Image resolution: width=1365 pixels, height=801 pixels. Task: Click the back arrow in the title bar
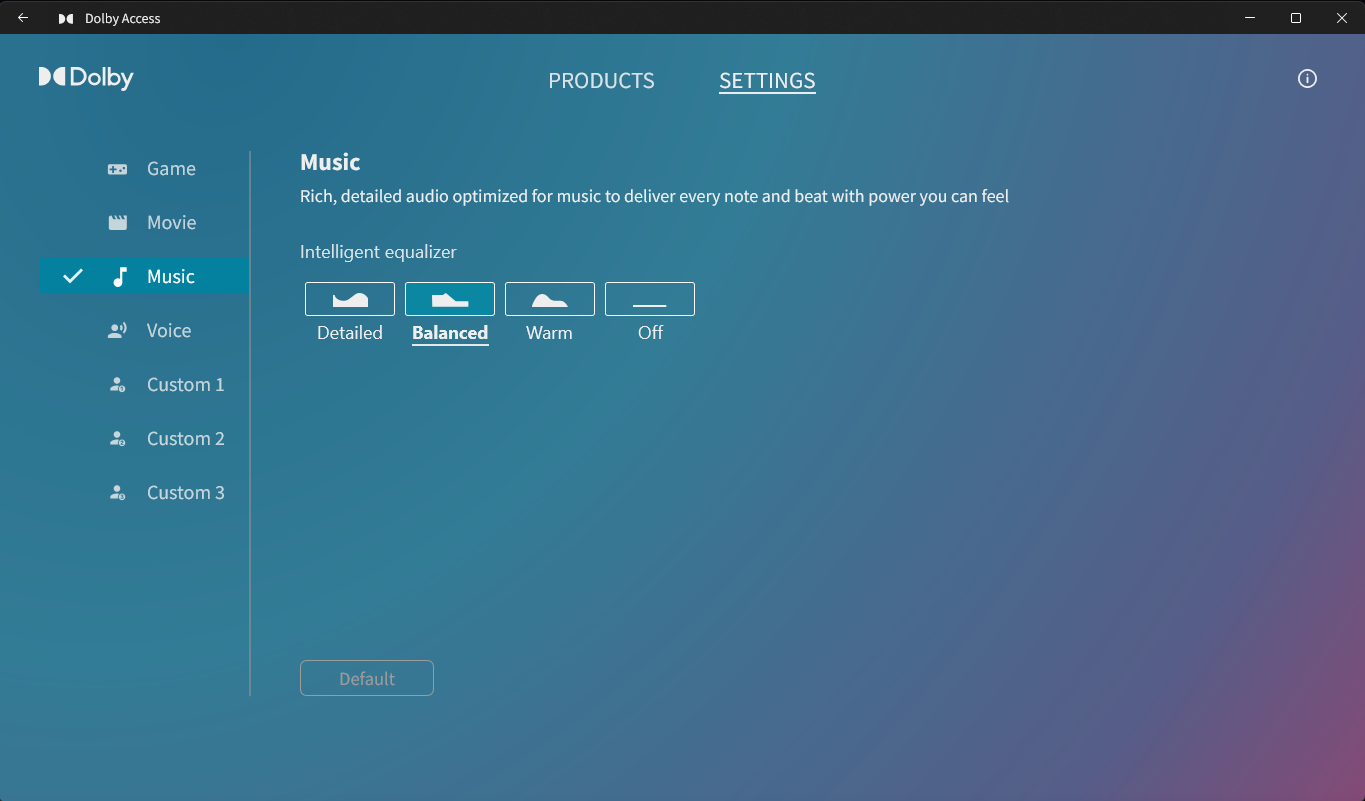tap(23, 18)
